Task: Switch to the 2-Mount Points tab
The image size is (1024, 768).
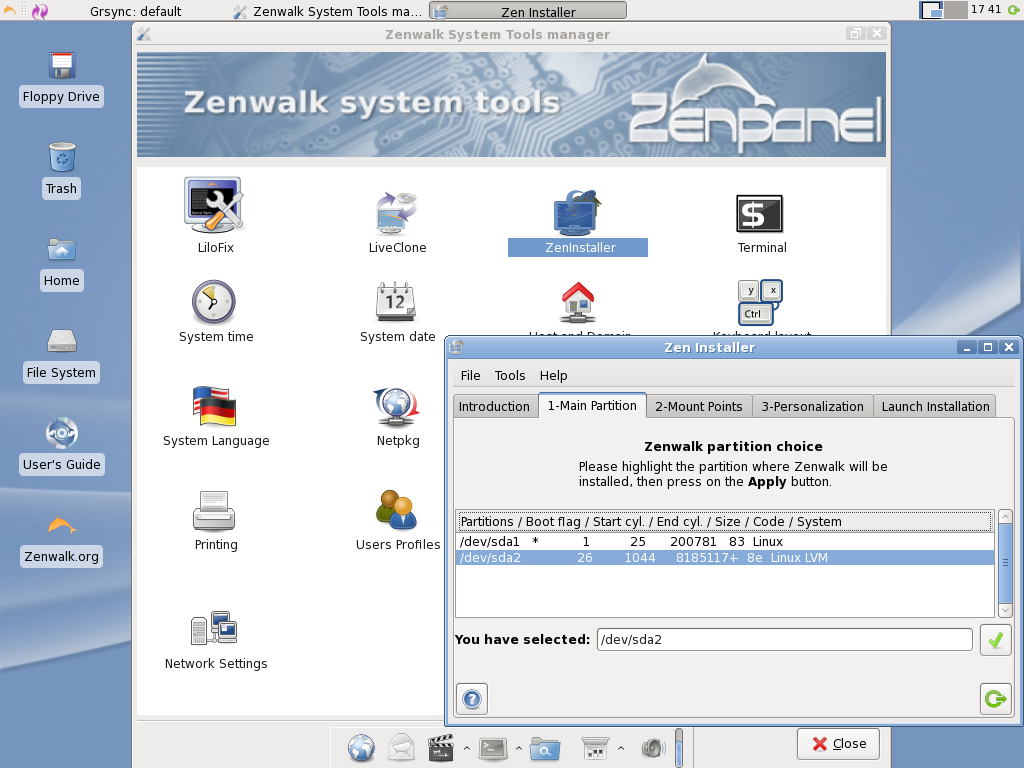Action: click(699, 406)
